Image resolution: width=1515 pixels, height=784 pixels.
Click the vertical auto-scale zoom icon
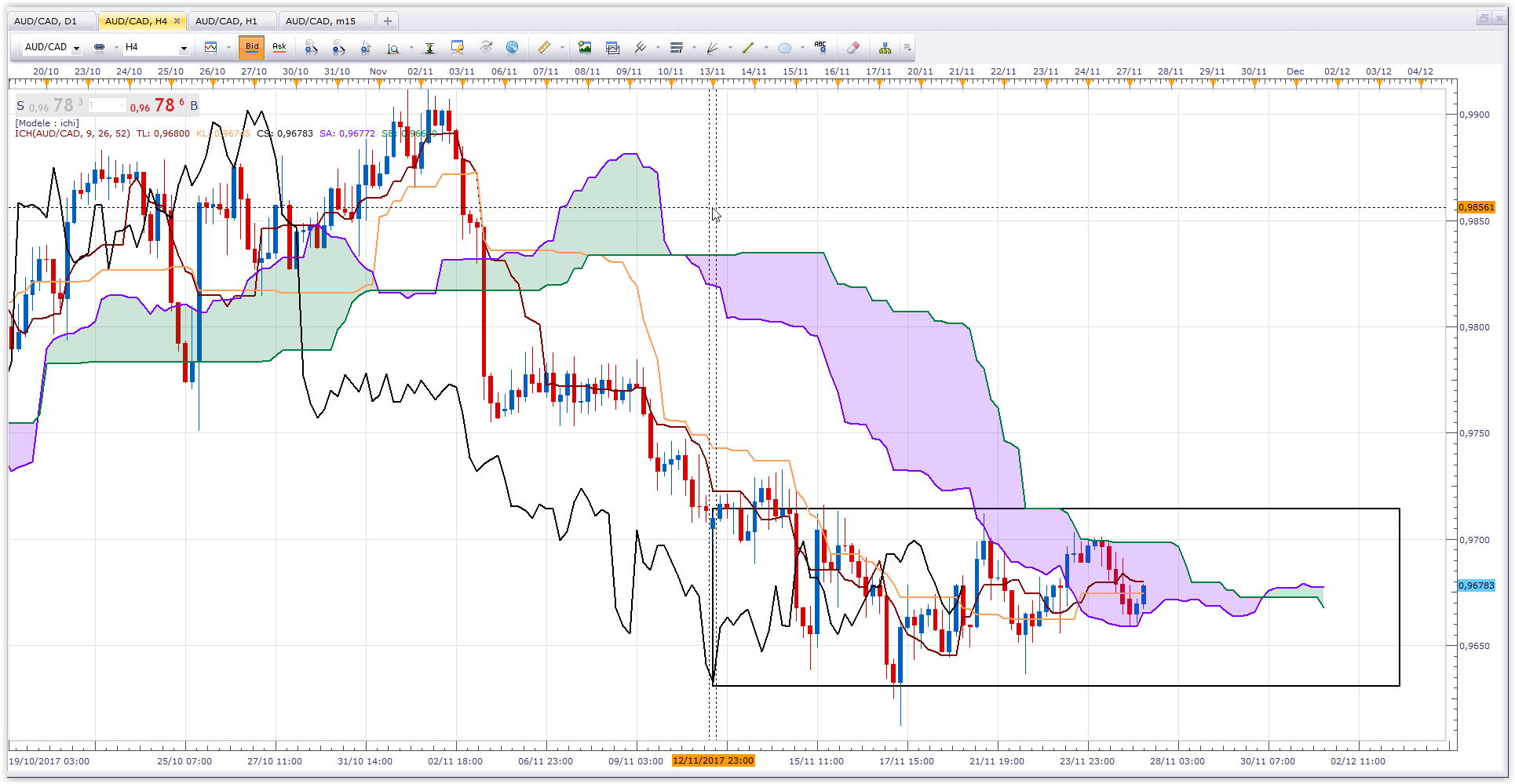pyautogui.click(x=393, y=48)
